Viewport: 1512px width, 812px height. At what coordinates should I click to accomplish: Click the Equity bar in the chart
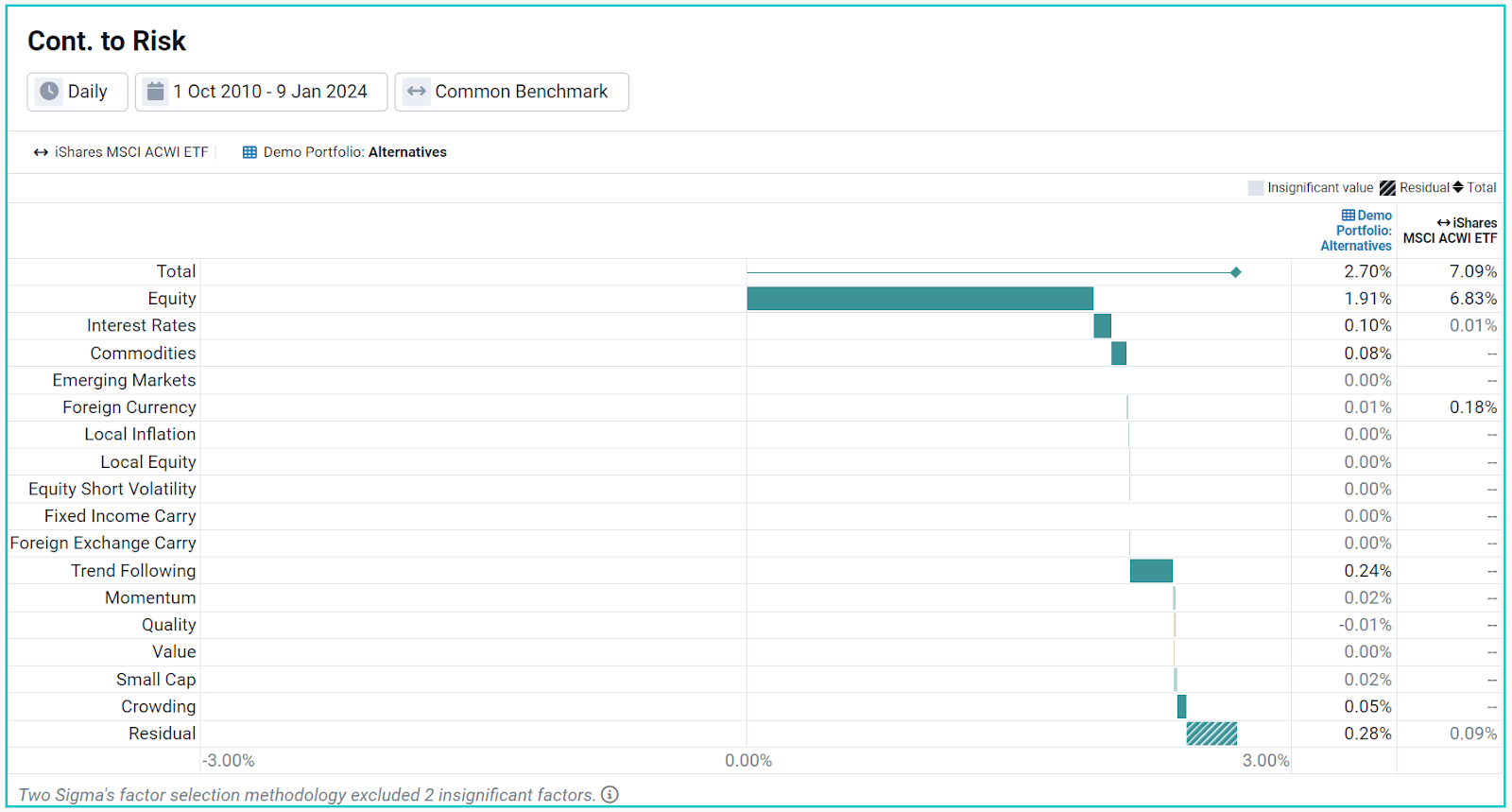point(919,299)
